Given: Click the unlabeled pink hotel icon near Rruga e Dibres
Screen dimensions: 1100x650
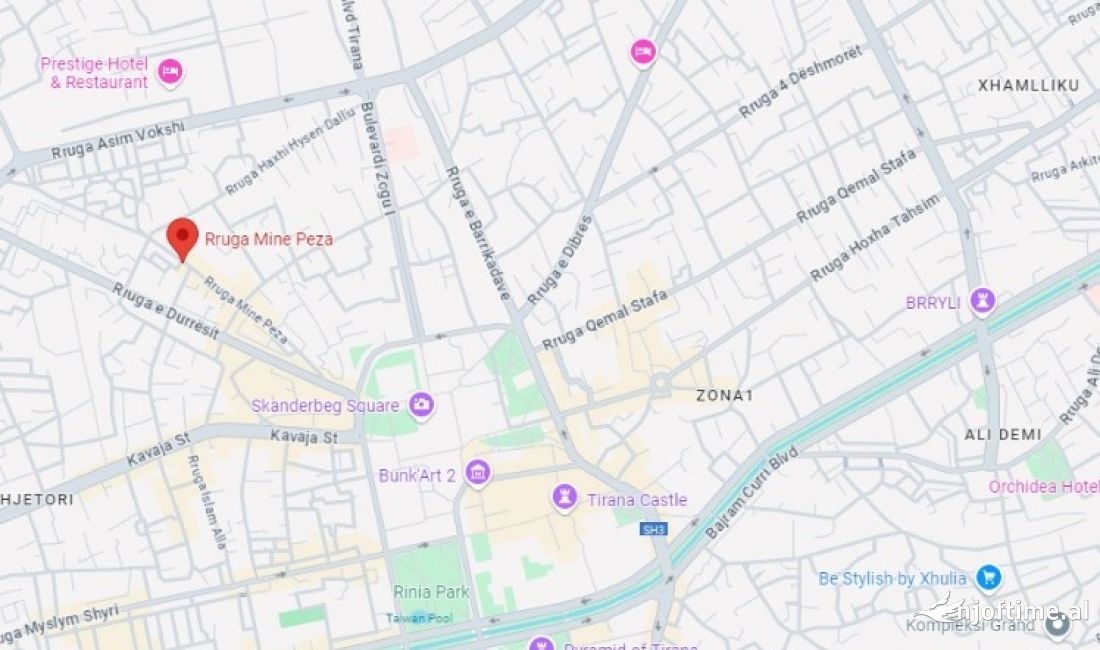Looking at the screenshot, I should coord(643,52).
